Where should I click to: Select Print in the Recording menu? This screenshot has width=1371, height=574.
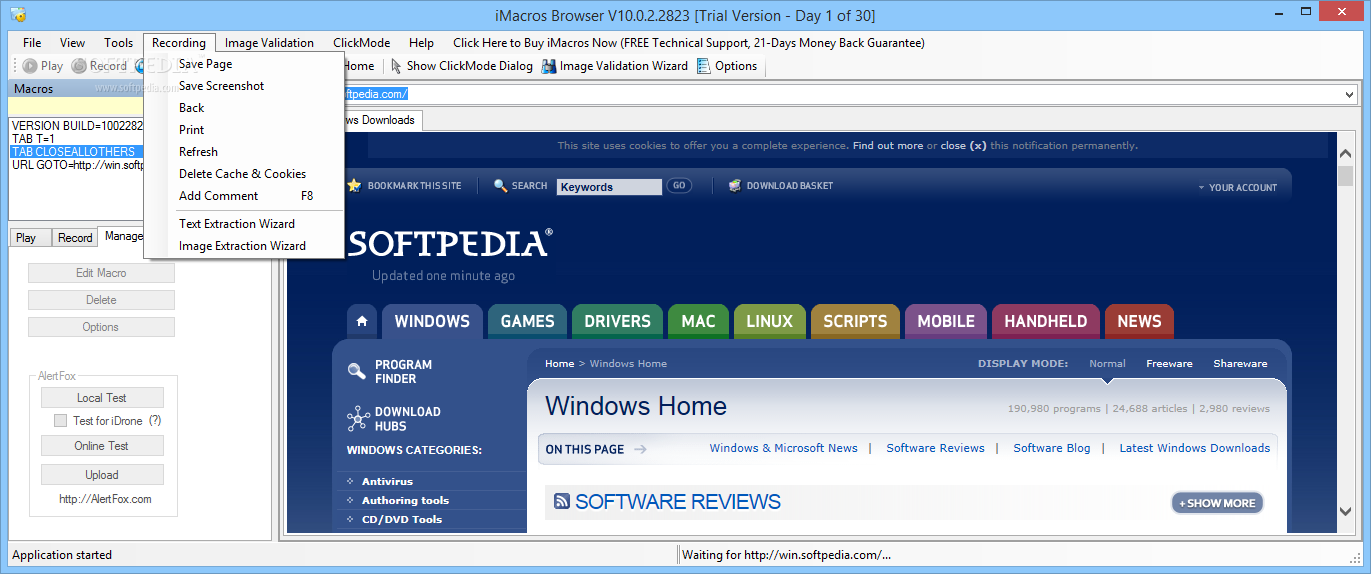244,130
